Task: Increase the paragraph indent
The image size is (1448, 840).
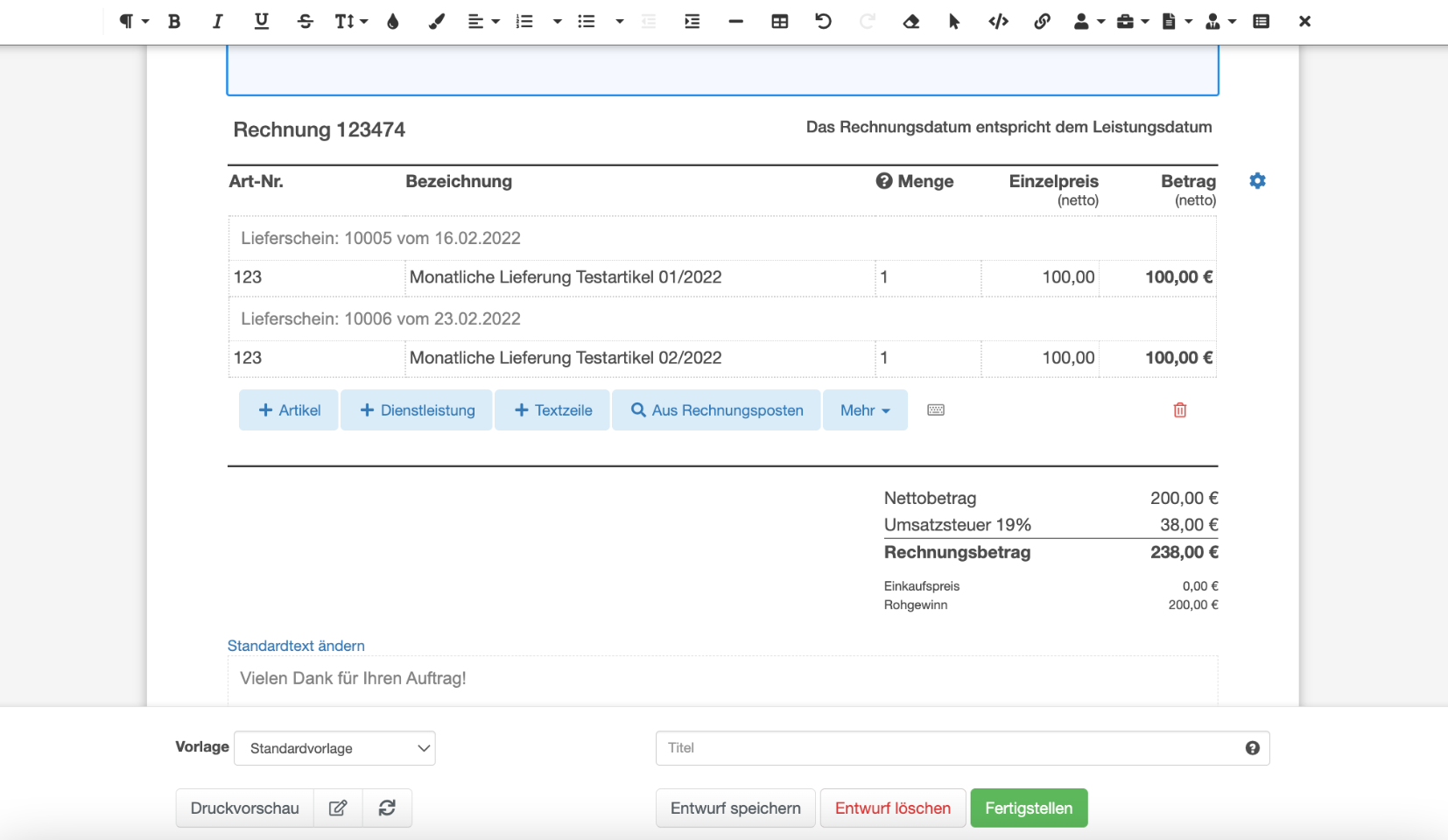Action: (692, 21)
